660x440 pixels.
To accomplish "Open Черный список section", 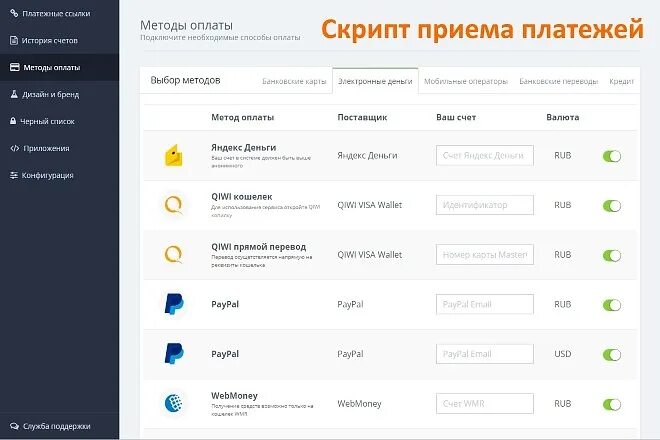I will point(59,121).
